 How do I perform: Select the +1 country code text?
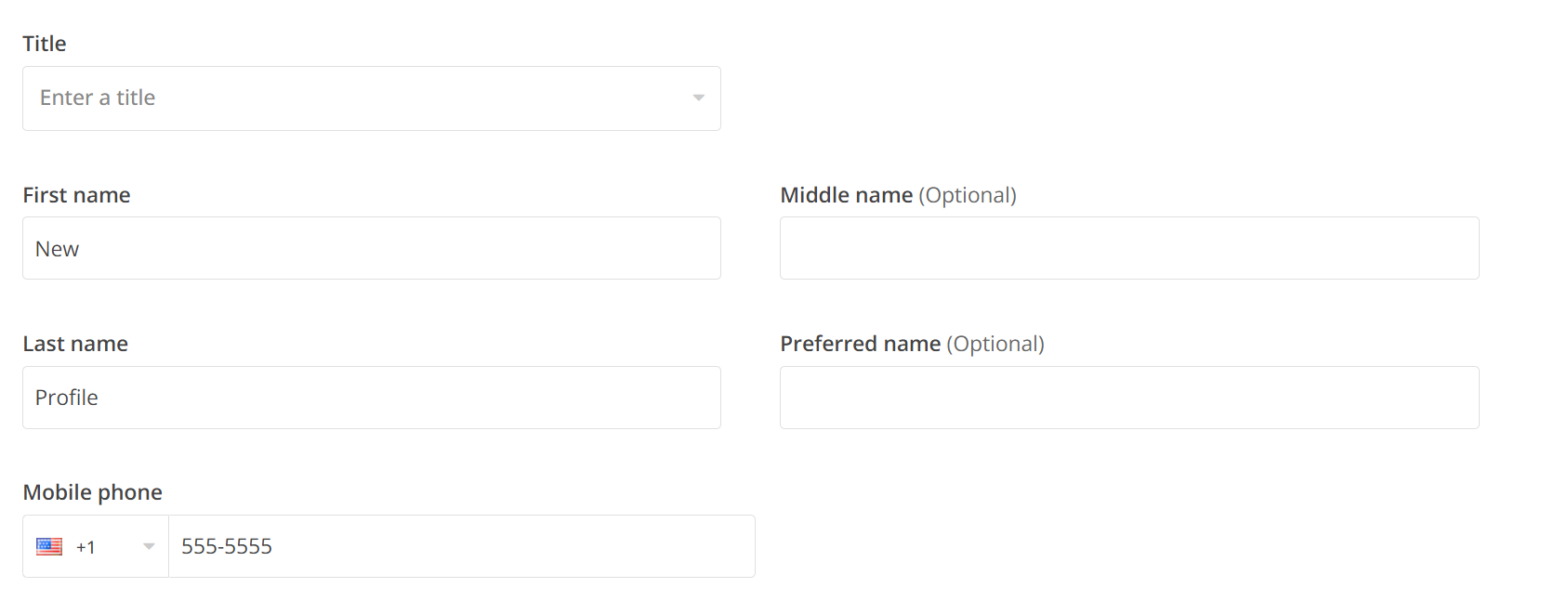click(86, 547)
